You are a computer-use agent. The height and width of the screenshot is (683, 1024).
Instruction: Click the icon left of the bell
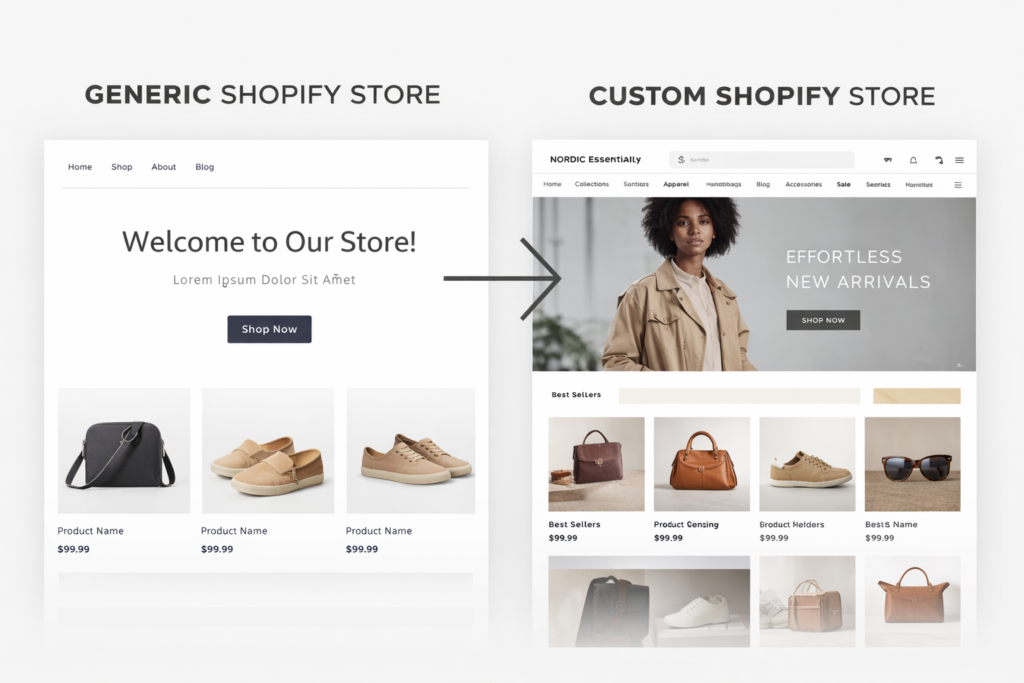(888, 160)
